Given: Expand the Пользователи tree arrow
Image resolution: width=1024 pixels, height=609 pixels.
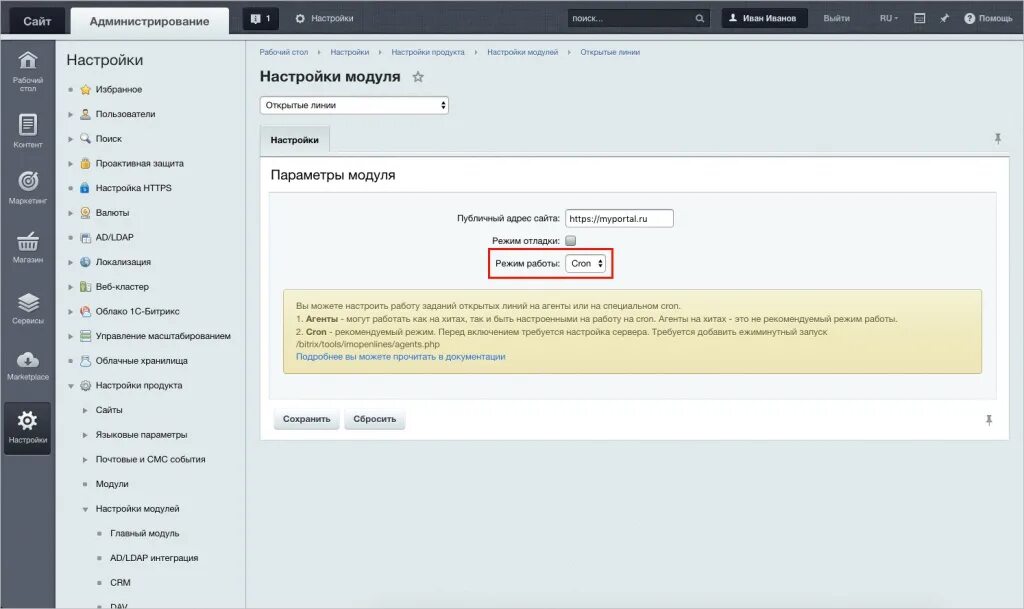Looking at the screenshot, I should point(71,114).
